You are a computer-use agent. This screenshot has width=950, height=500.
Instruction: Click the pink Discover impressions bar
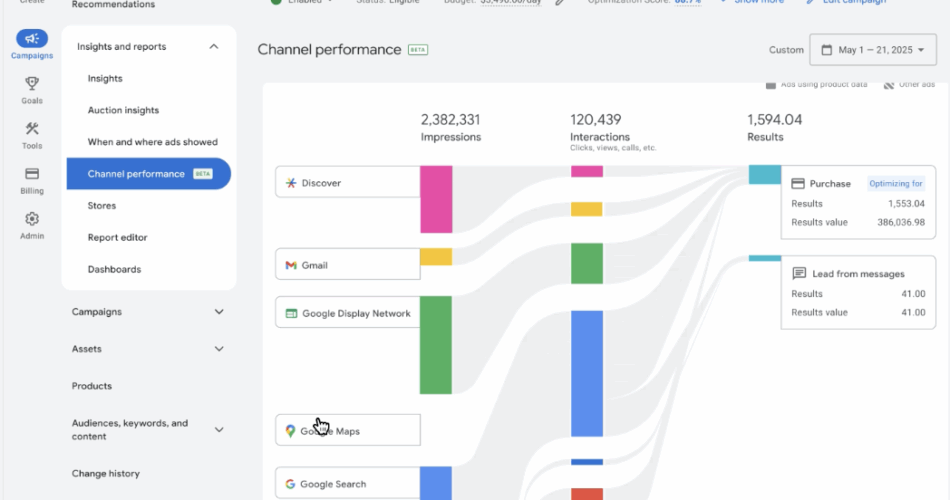[436, 199]
